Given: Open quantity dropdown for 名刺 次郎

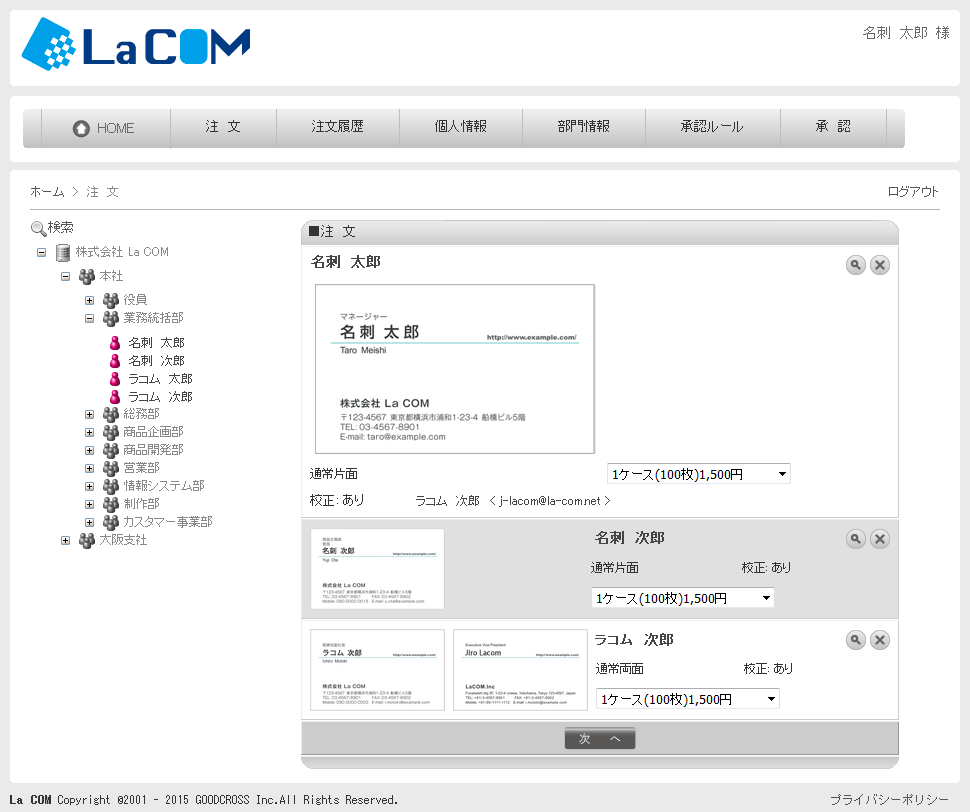Looking at the screenshot, I should click(682, 598).
